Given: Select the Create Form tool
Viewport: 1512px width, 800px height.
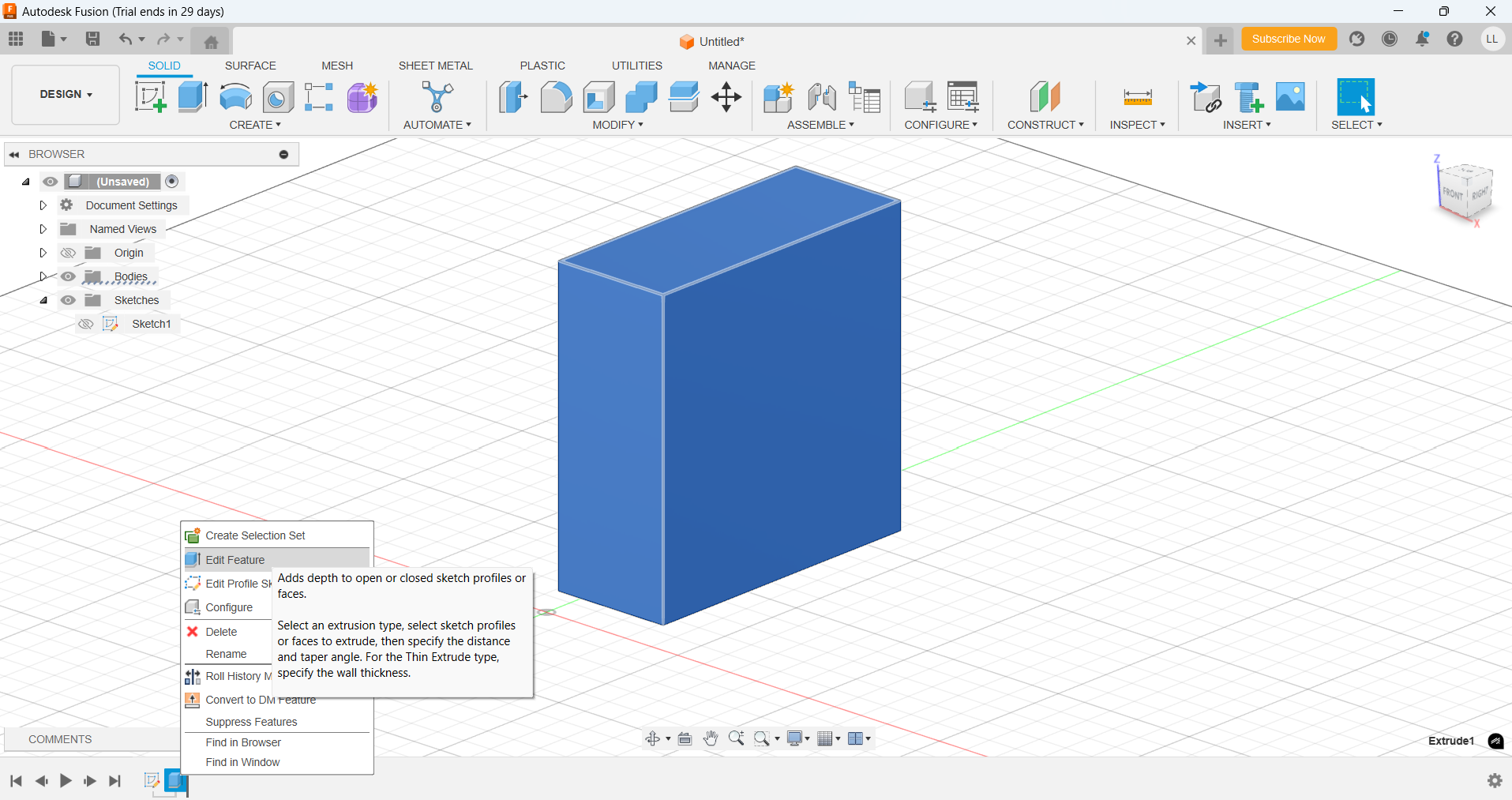Looking at the screenshot, I should [x=362, y=97].
